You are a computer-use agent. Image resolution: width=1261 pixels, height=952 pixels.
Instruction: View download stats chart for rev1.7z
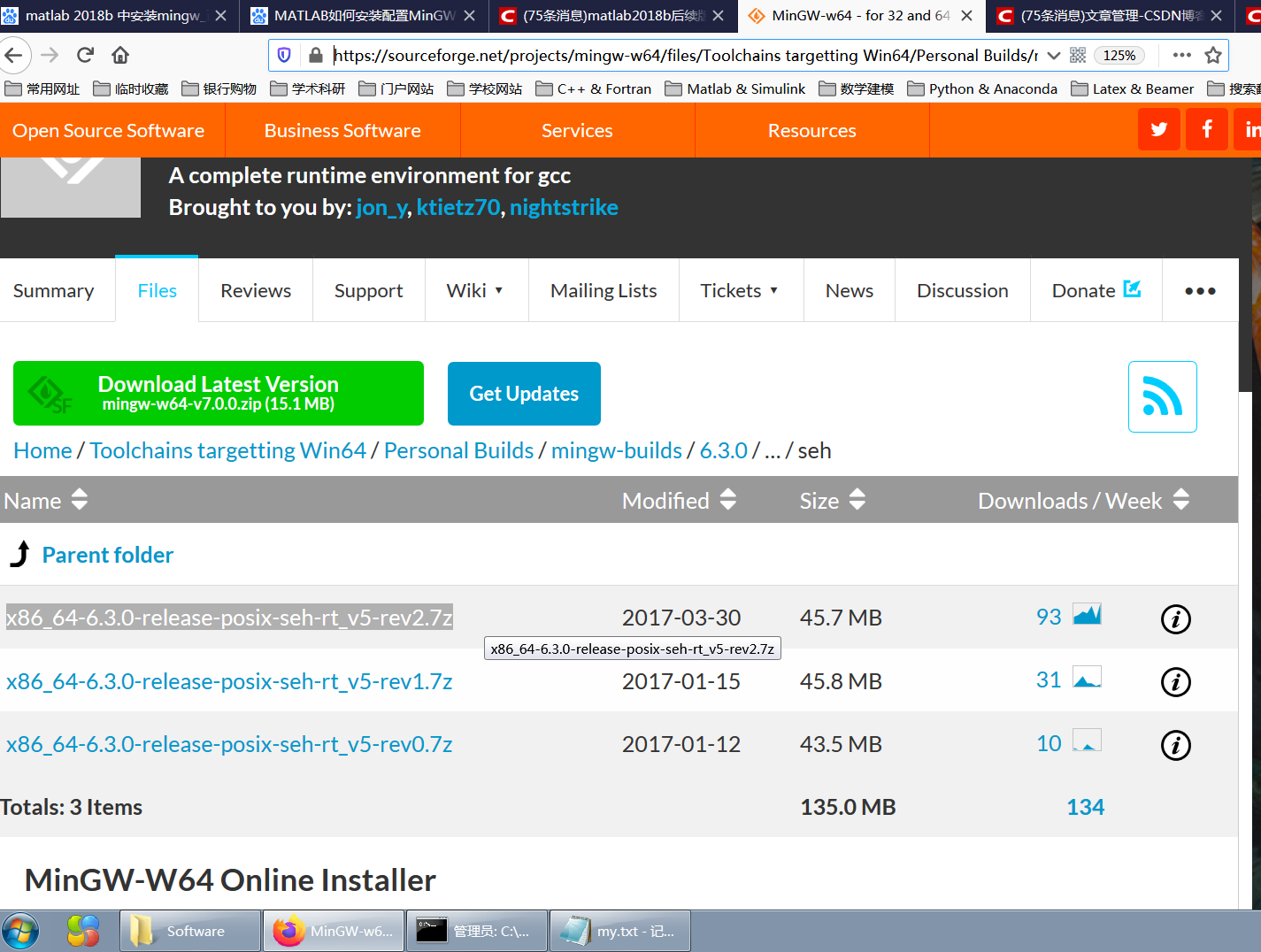coord(1087,677)
